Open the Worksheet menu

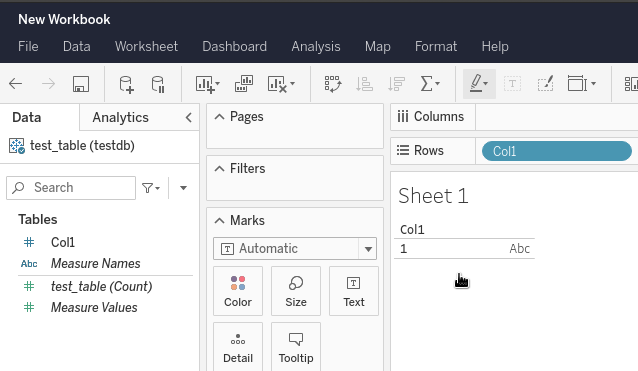[146, 46]
